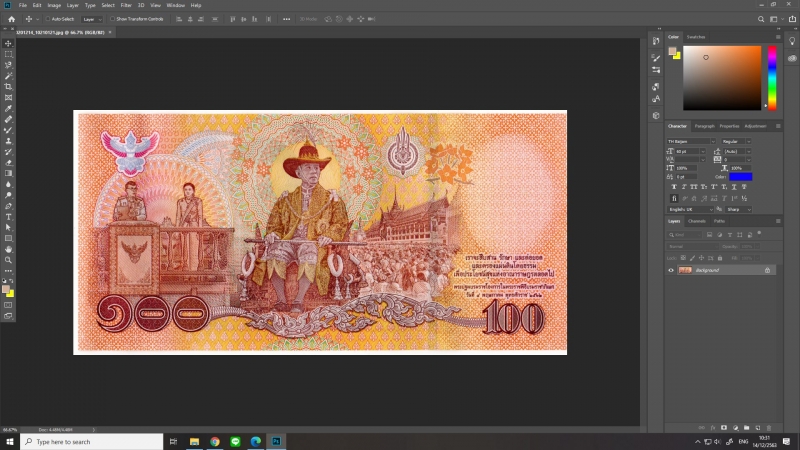Open the Color panel options menu
The height and width of the screenshot is (450, 800).
tap(778, 37)
